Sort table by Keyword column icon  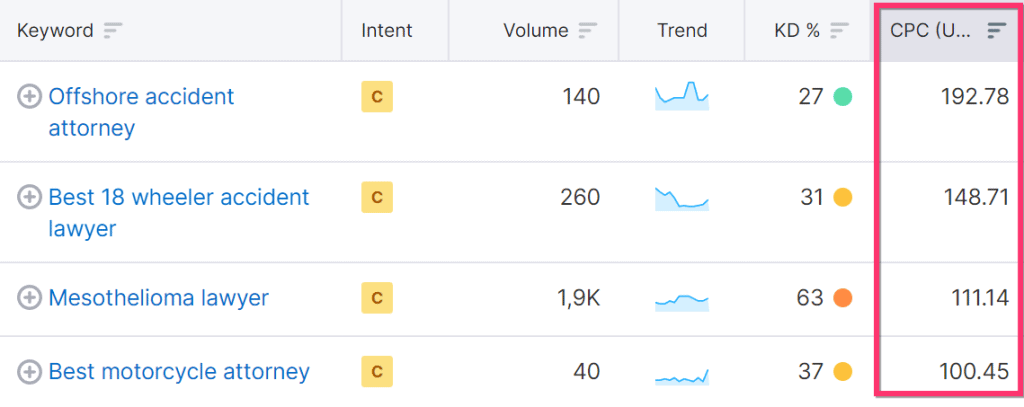(112, 31)
